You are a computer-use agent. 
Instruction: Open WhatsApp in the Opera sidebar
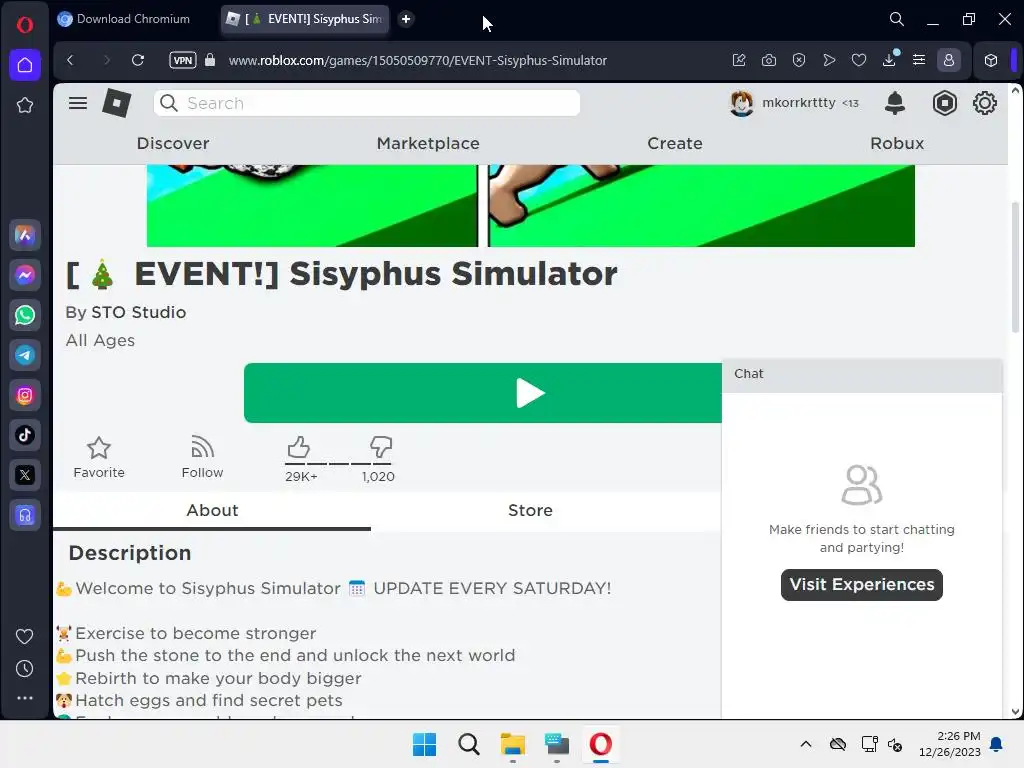click(25, 315)
